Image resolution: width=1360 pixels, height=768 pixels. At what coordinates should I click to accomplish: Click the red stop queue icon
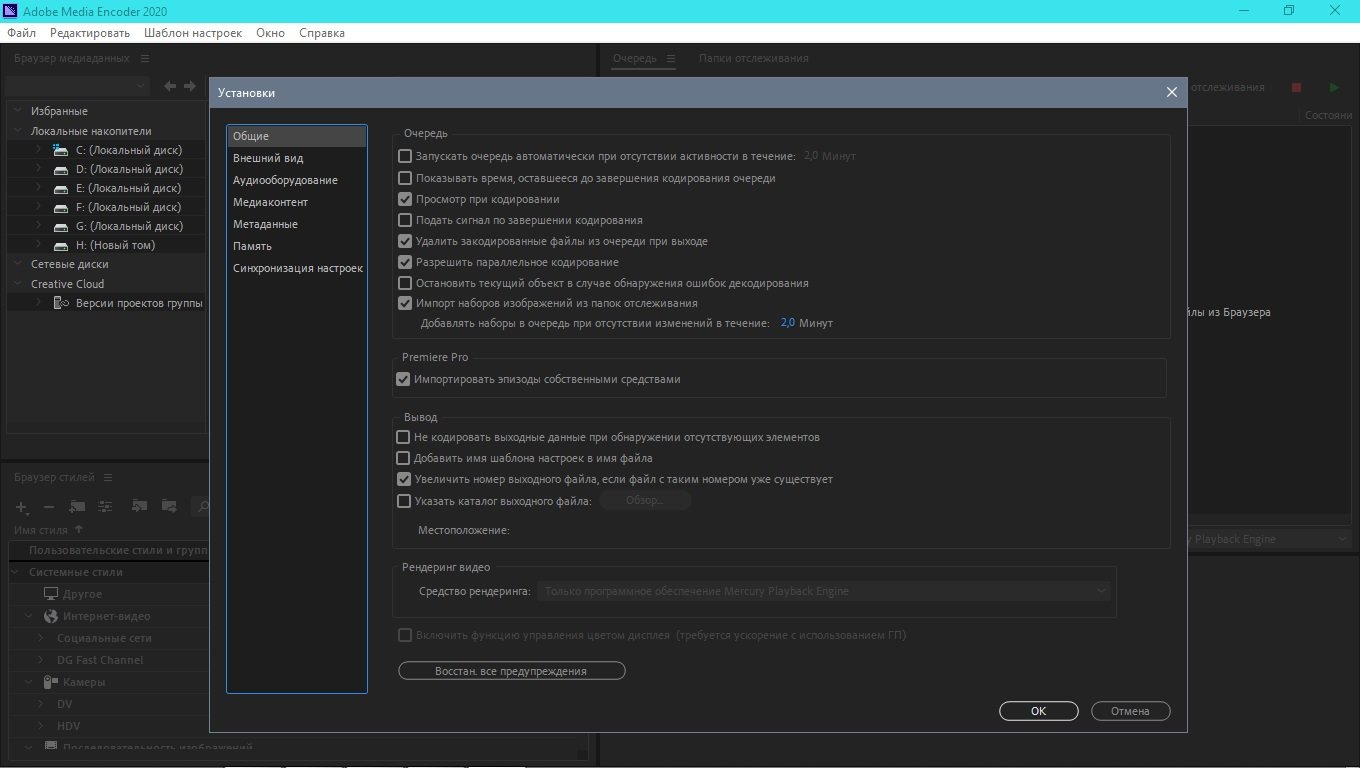coord(1296,88)
